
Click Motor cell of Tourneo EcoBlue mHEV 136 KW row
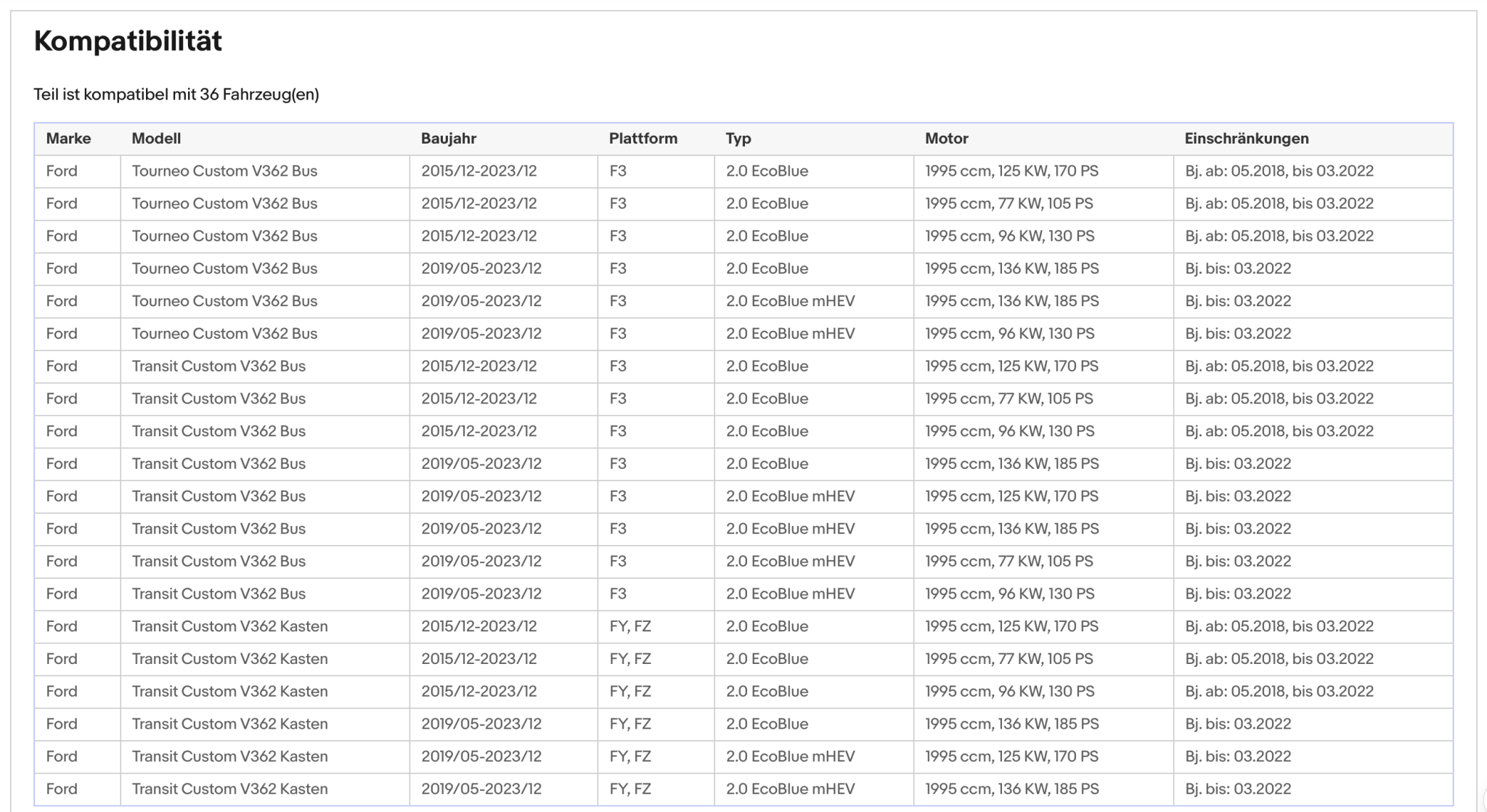[1043, 301]
